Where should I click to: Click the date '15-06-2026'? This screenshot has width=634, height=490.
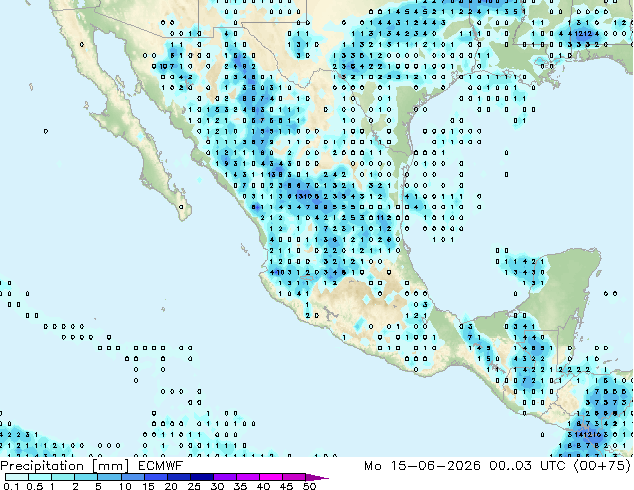(x=435, y=466)
